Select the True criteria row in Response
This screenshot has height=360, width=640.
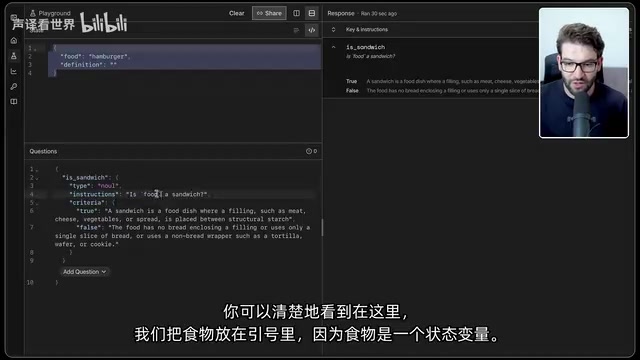[x=442, y=81]
